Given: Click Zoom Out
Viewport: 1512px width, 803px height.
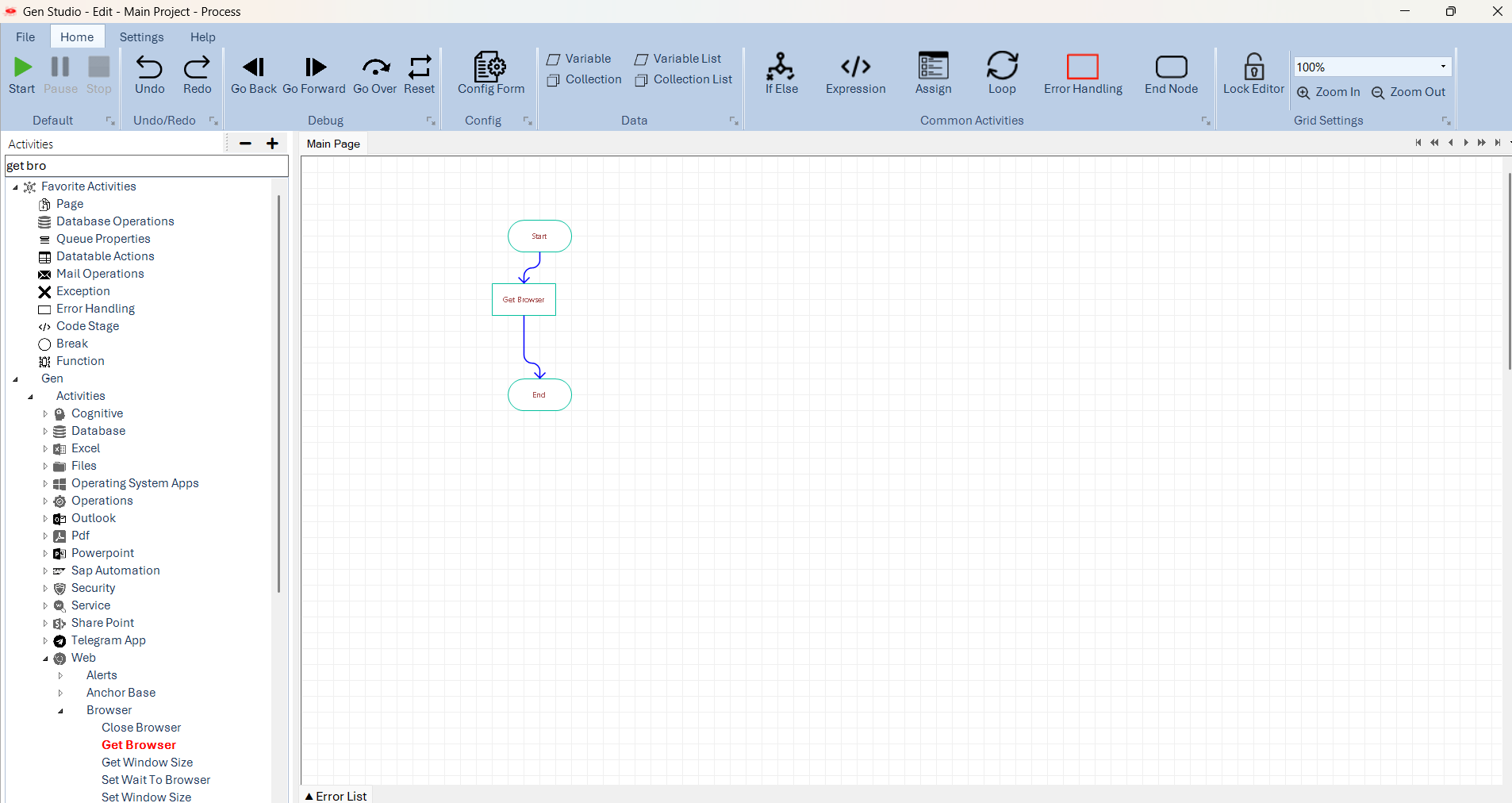Looking at the screenshot, I should point(1409,92).
